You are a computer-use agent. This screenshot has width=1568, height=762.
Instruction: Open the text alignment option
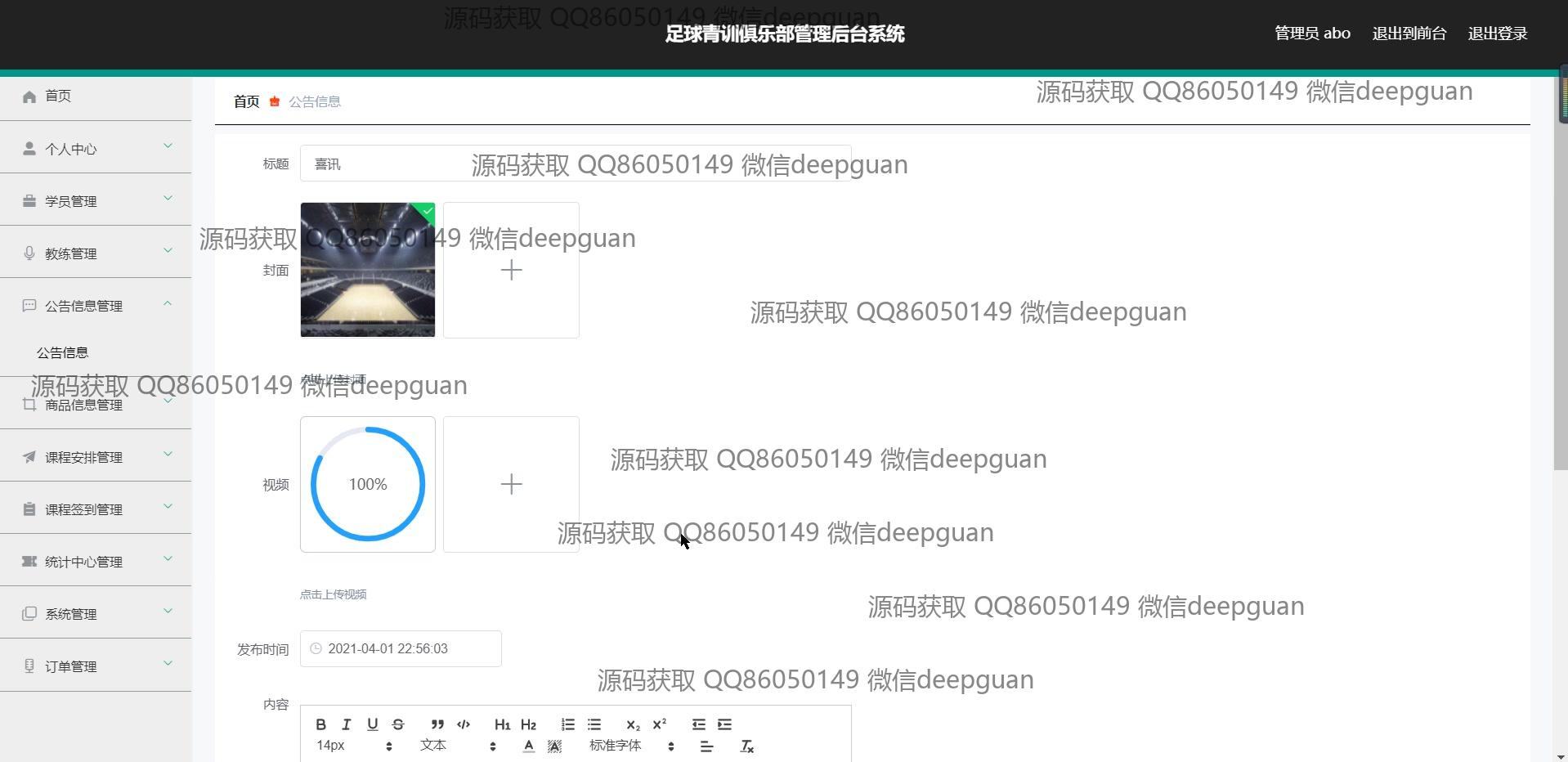(706, 746)
